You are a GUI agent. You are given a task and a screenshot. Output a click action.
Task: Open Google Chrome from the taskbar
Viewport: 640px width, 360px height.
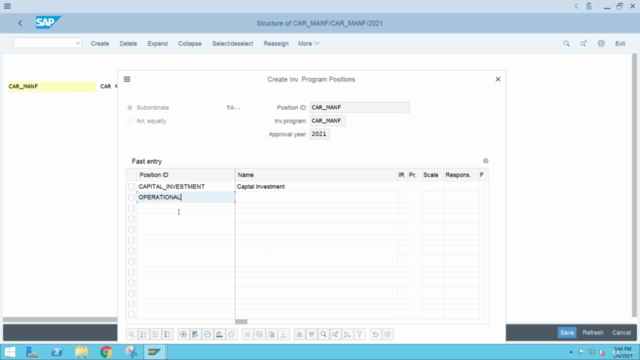tap(106, 352)
